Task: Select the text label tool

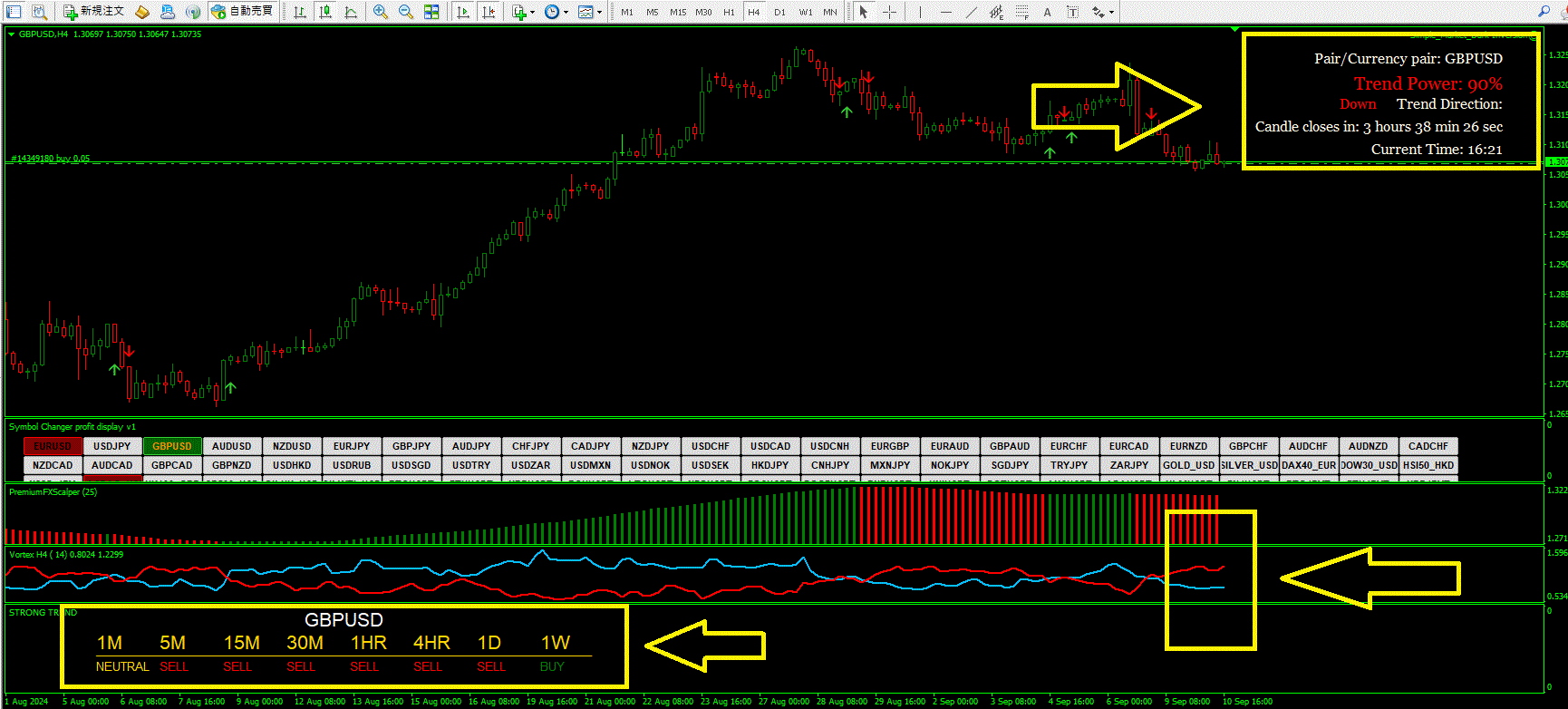Action: click(1072, 12)
